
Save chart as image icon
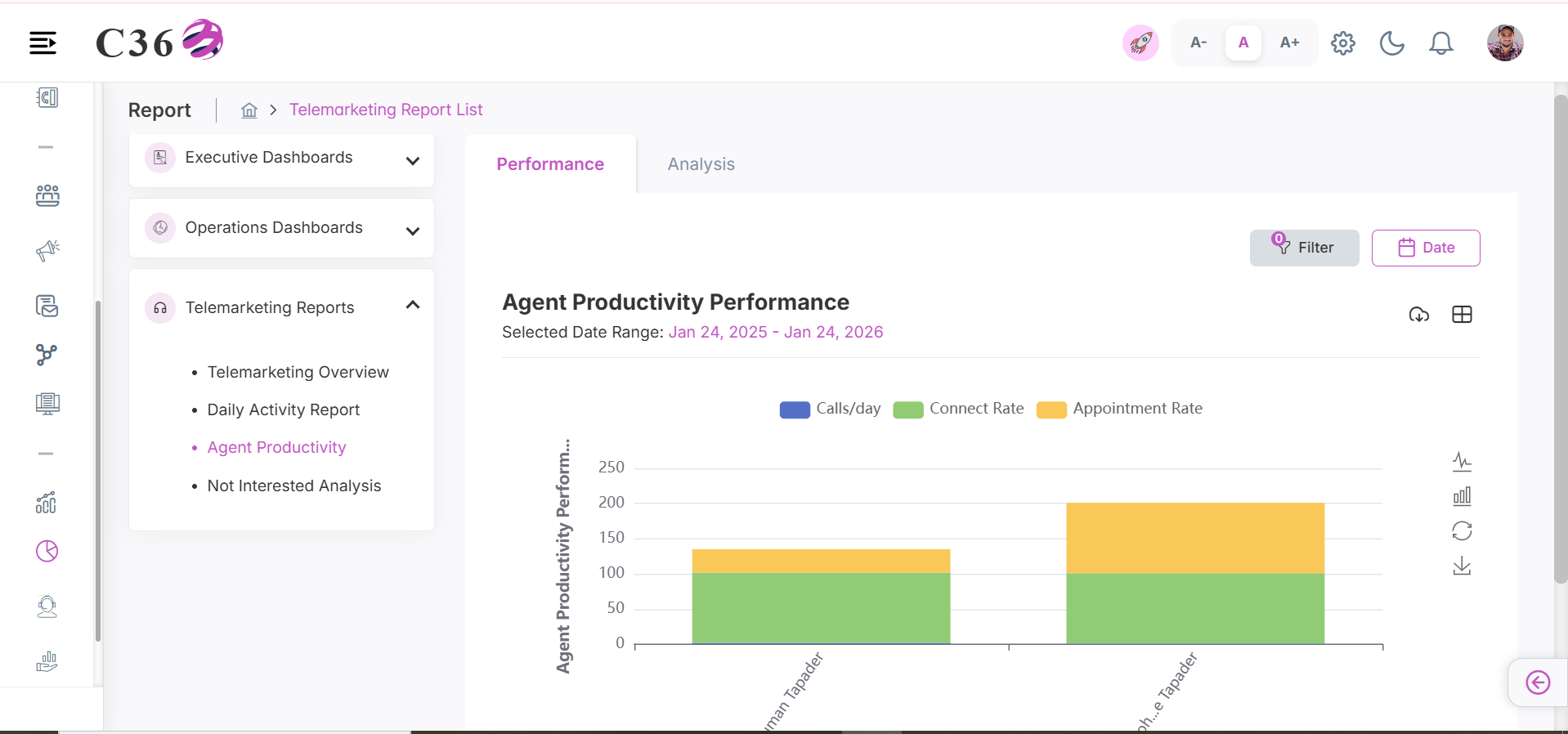point(1462,566)
